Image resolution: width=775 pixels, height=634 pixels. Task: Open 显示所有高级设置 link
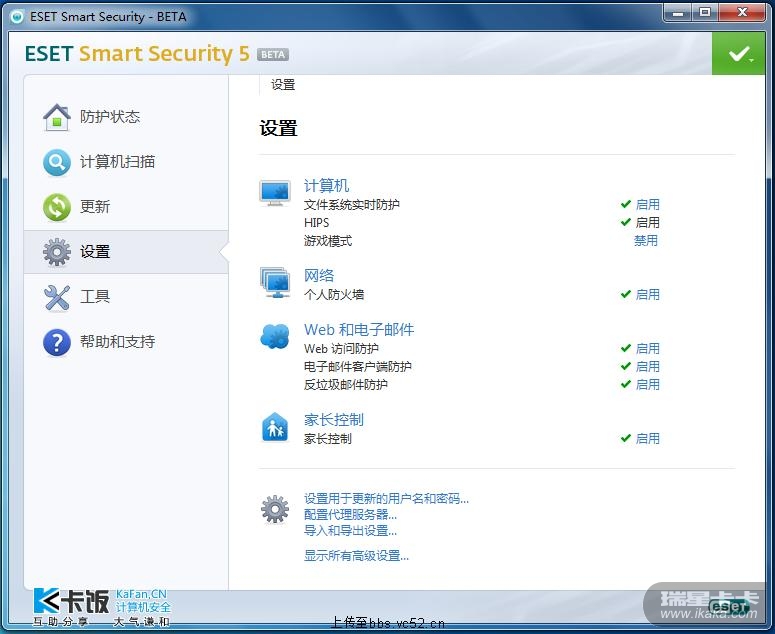[x=356, y=556]
